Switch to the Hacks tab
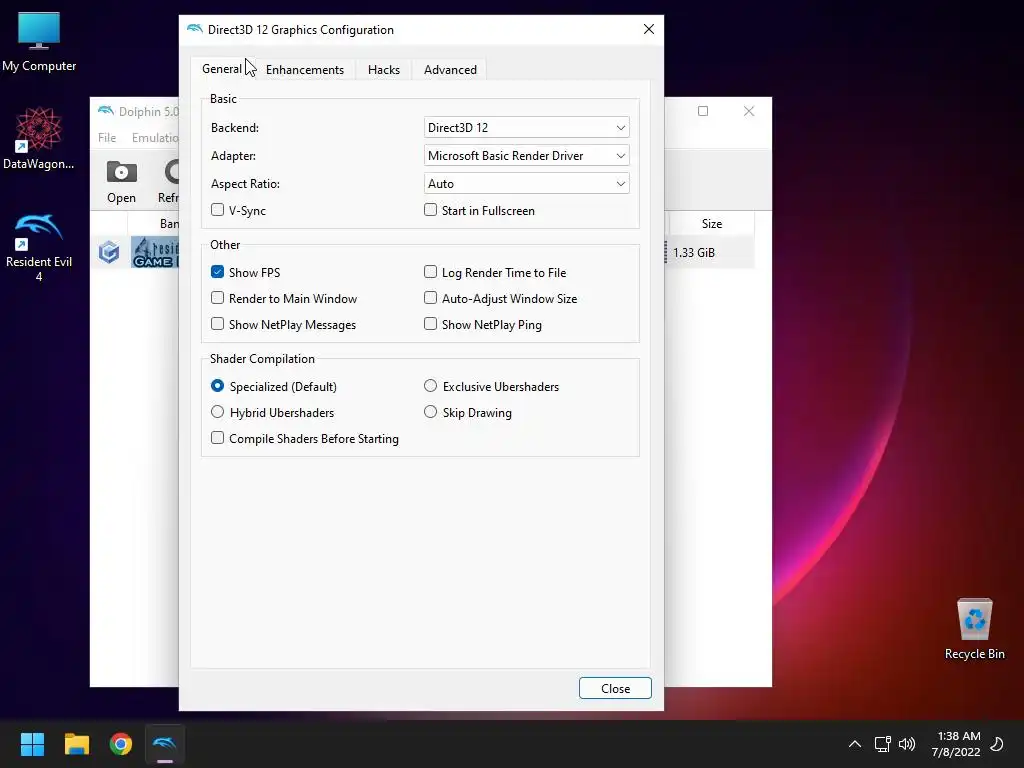 coord(383,69)
